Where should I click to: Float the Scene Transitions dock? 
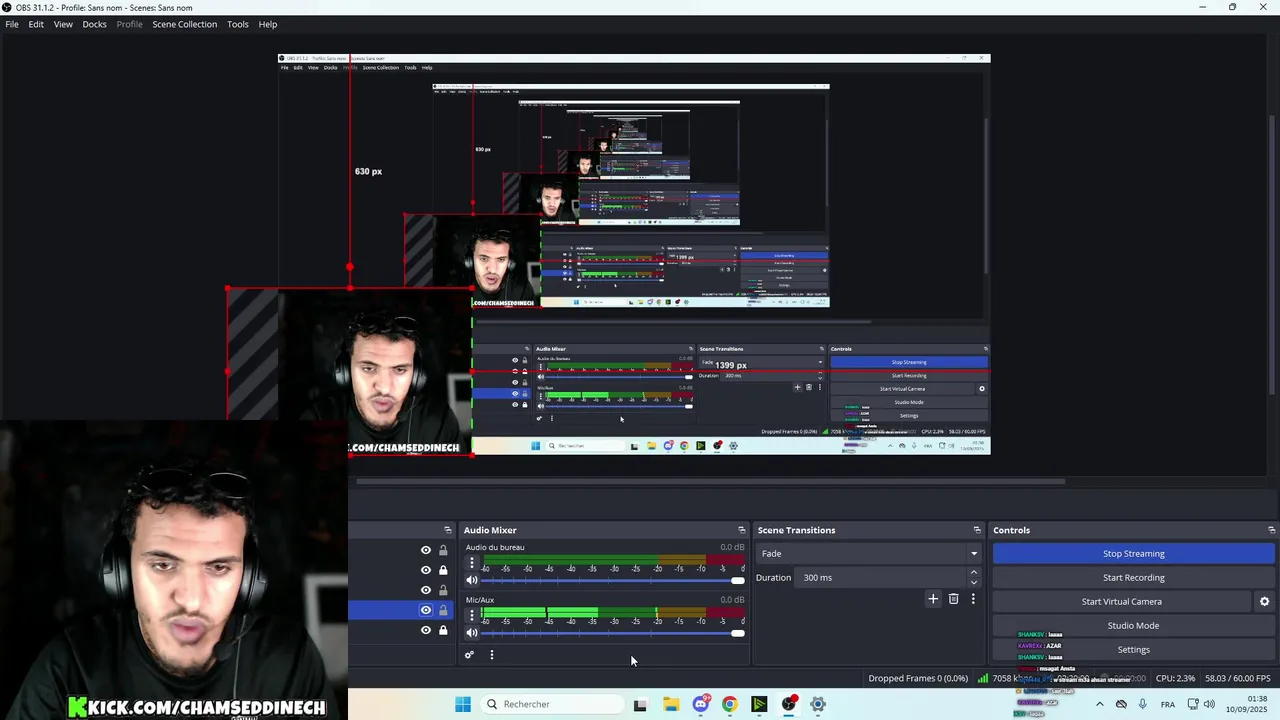977,530
